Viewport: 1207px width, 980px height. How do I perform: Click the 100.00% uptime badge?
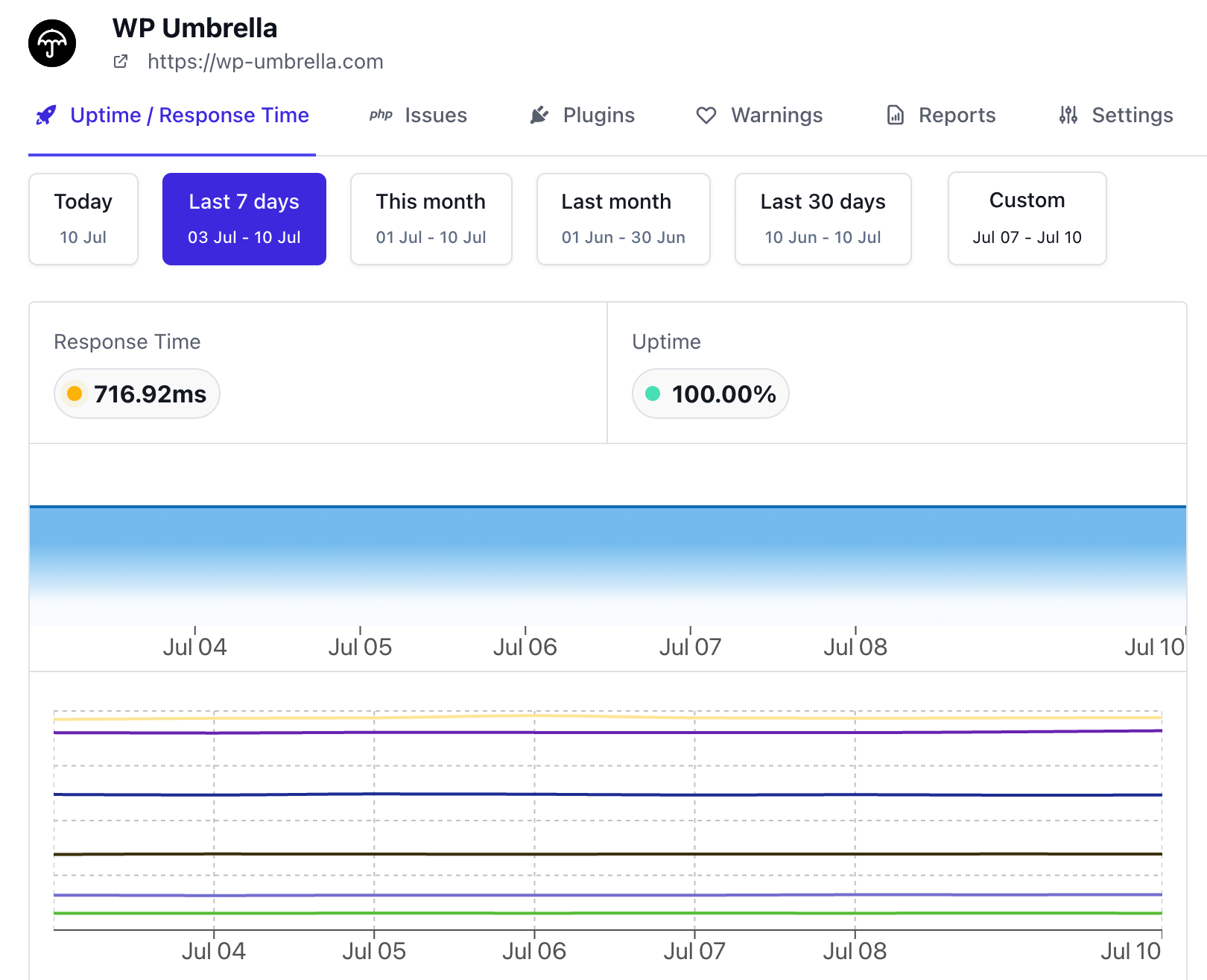pyautogui.click(x=711, y=393)
